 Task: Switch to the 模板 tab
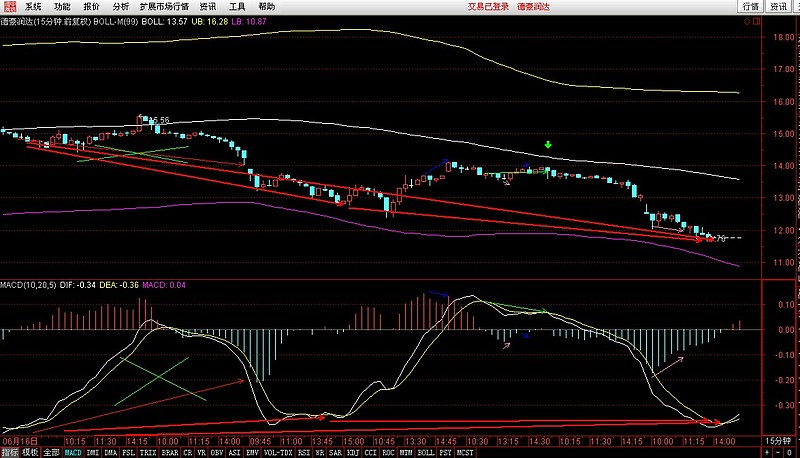(30, 452)
